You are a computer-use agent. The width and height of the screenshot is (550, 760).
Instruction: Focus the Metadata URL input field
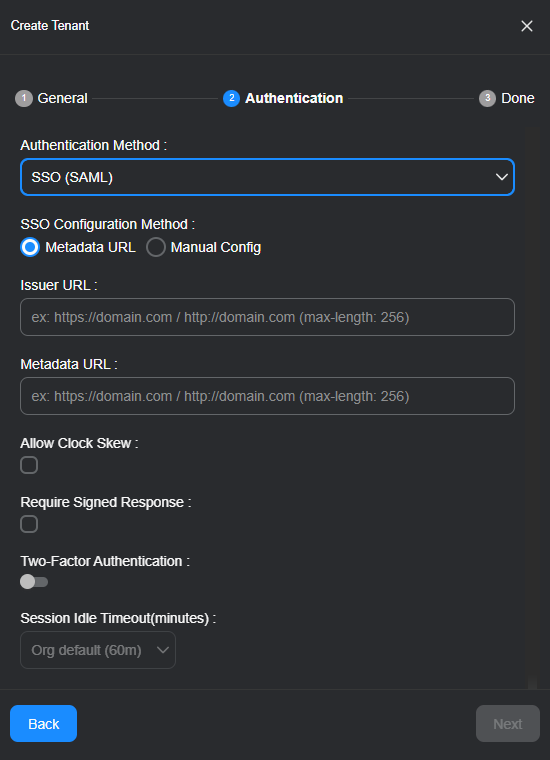pos(267,396)
